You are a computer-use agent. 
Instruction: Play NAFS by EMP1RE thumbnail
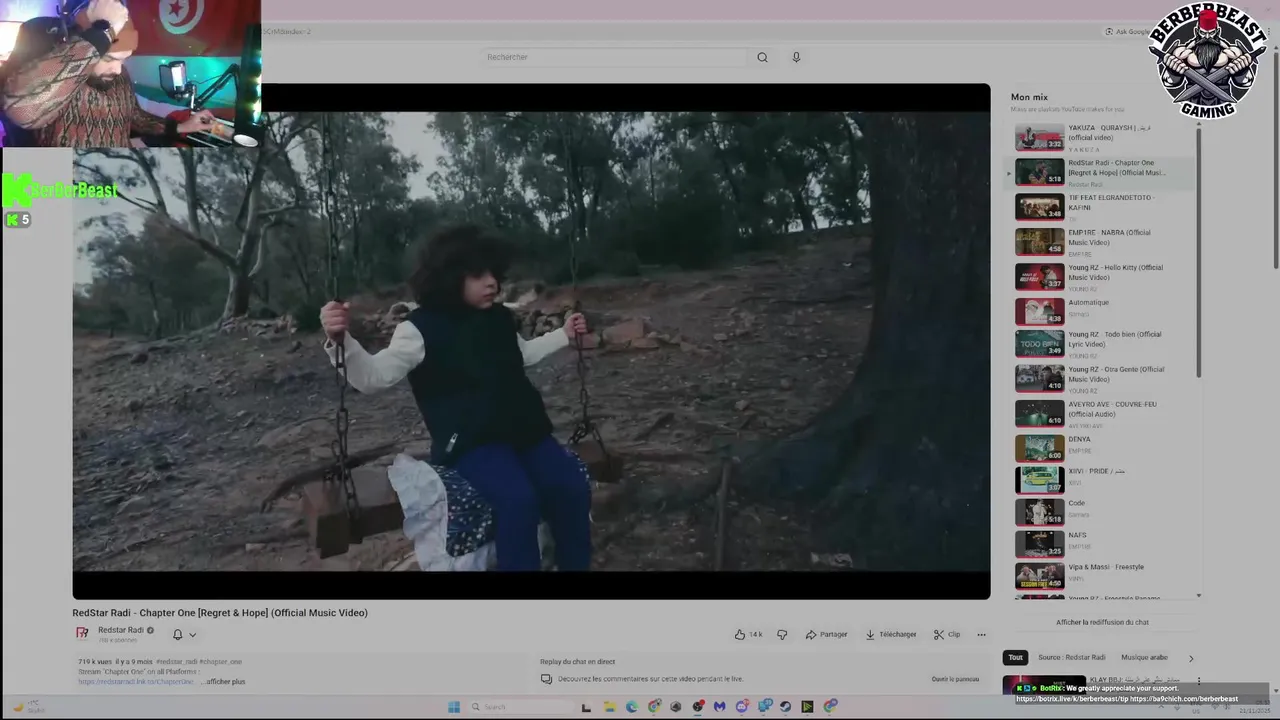point(1039,544)
